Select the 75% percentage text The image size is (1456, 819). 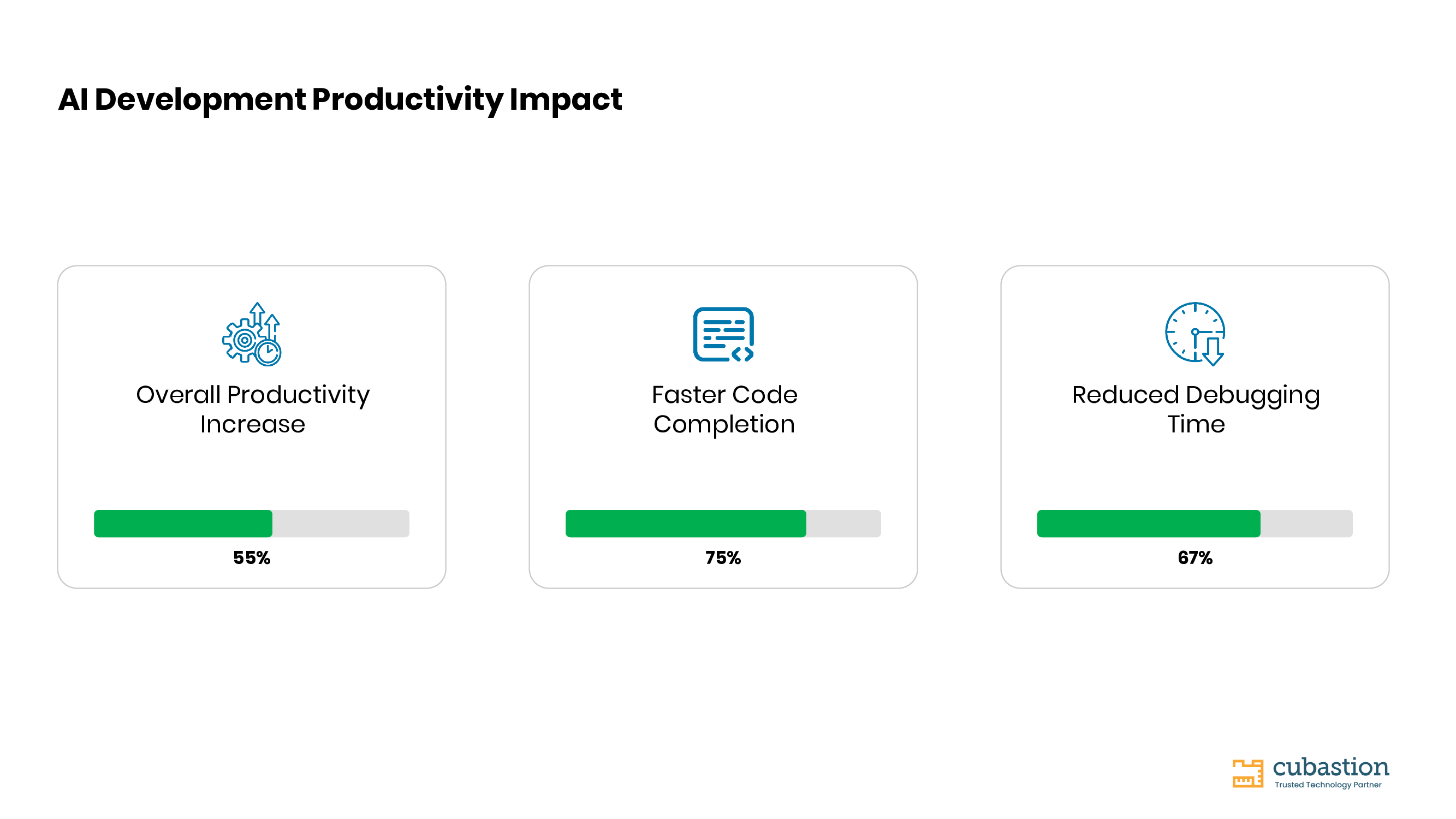723,558
